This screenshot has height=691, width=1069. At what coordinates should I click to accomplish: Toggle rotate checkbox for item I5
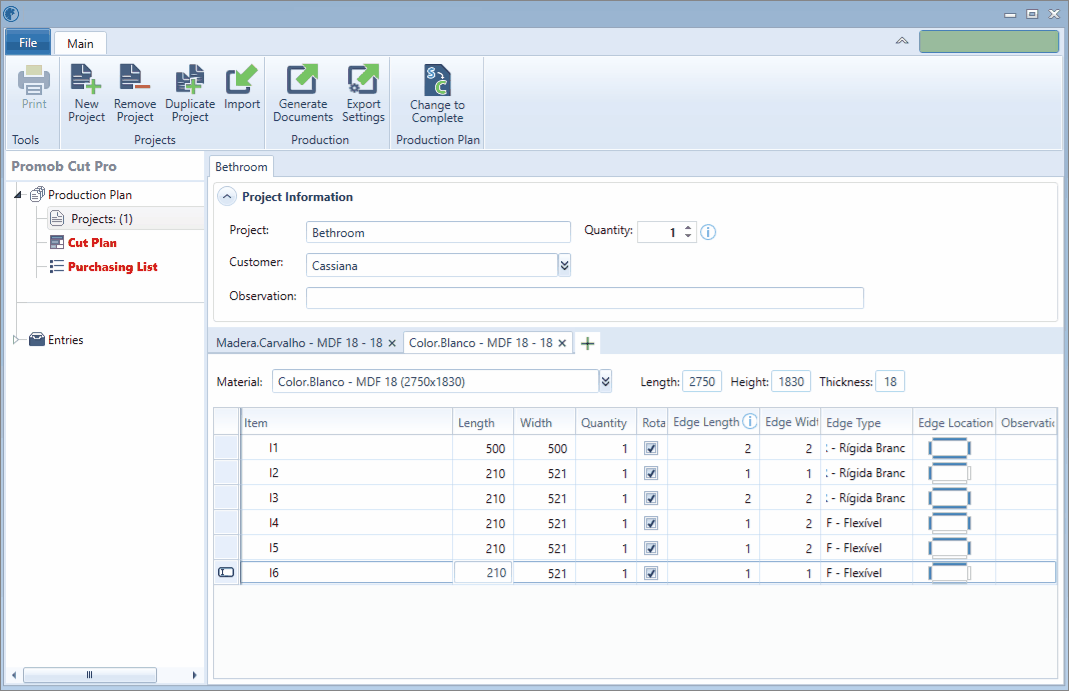click(x=651, y=549)
